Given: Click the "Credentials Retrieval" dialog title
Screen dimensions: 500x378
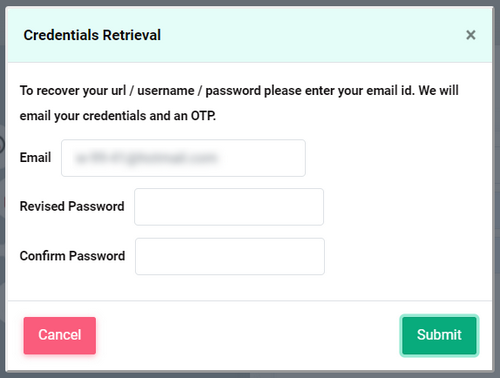Looking at the screenshot, I should [x=92, y=35].
